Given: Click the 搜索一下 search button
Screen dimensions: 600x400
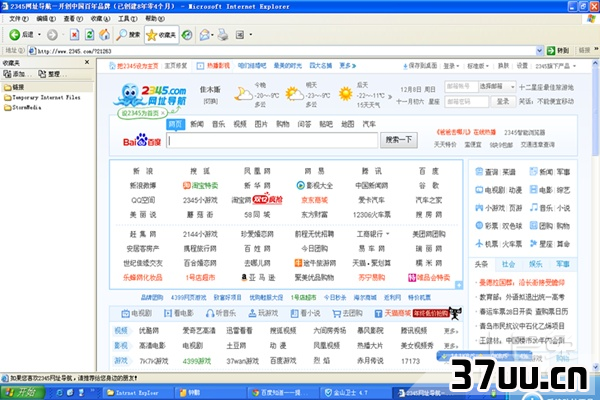Looking at the screenshot, I should click(x=399, y=140).
